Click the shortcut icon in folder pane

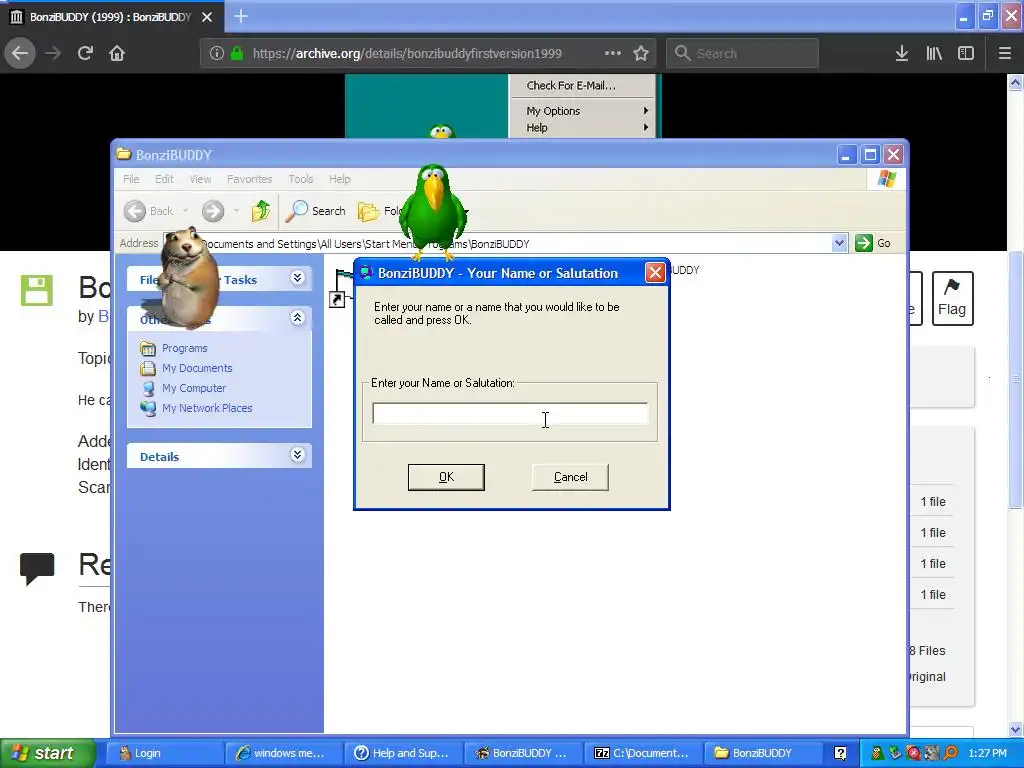pyautogui.click(x=340, y=289)
